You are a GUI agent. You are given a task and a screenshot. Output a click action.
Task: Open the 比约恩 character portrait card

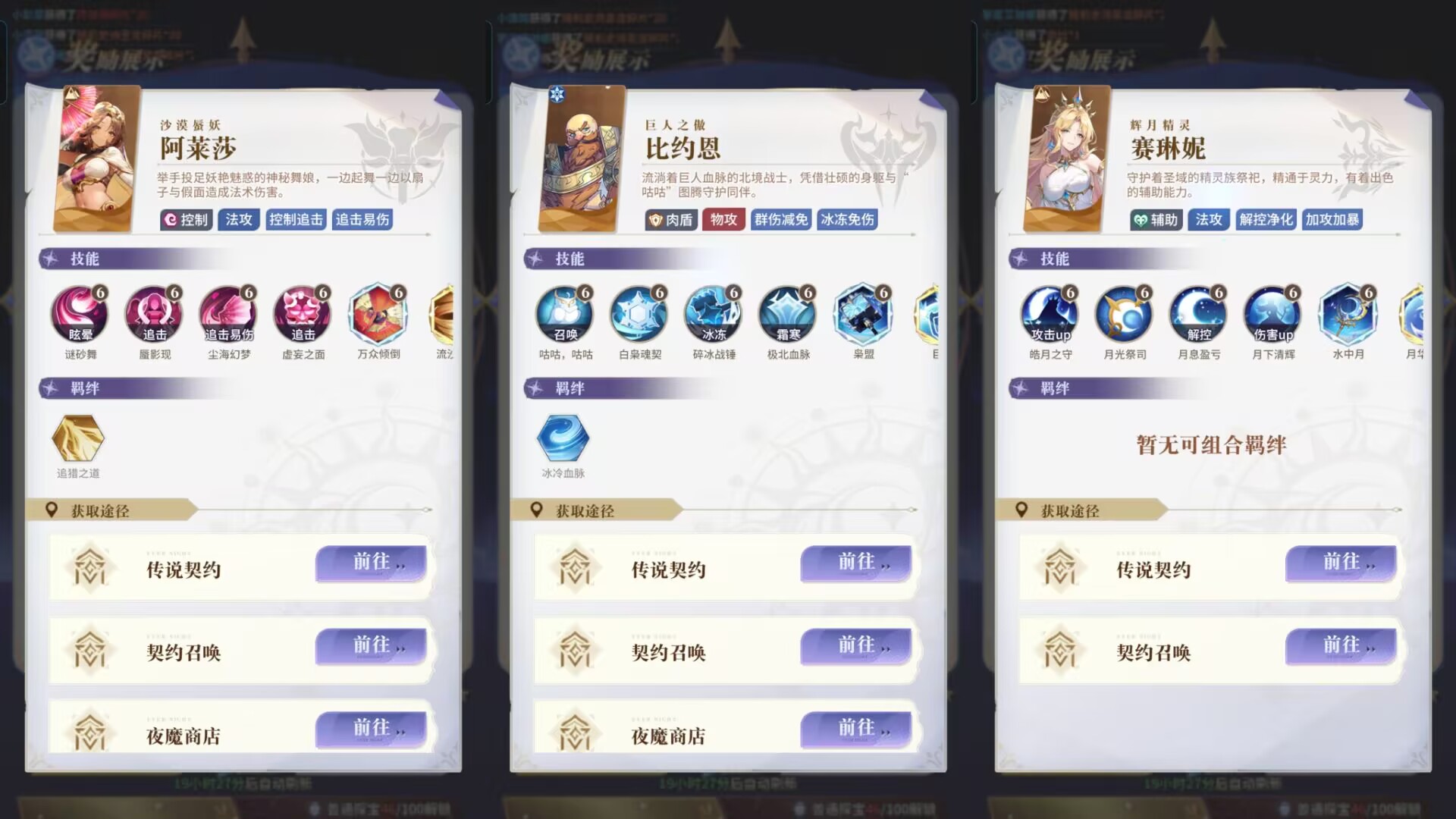pyautogui.click(x=582, y=158)
